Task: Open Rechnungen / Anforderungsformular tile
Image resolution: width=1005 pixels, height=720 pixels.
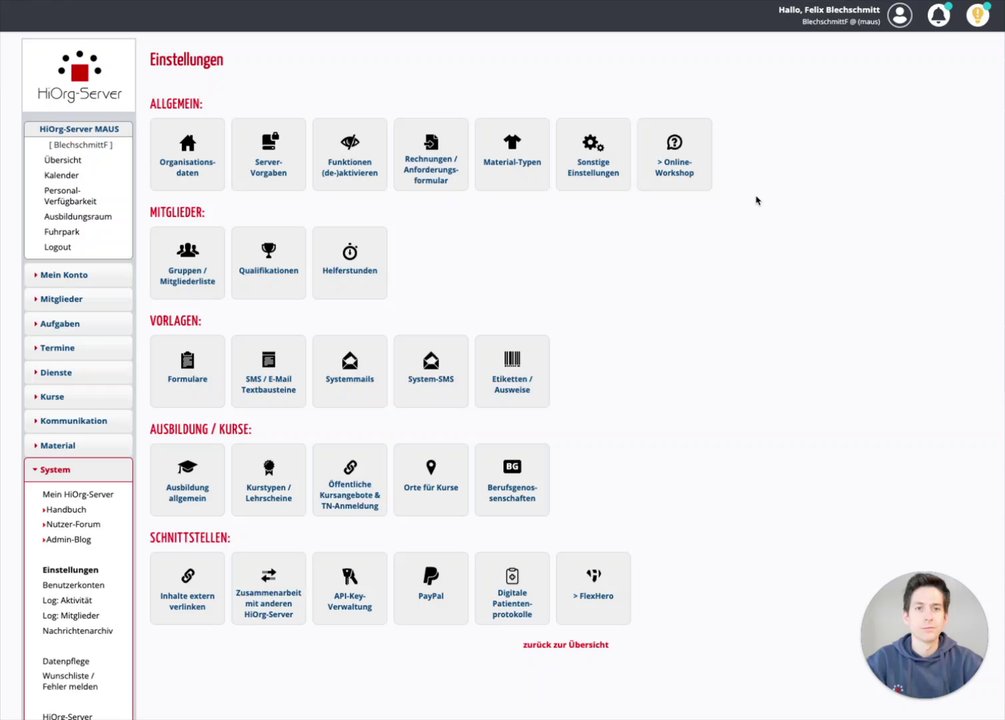Action: [431, 155]
